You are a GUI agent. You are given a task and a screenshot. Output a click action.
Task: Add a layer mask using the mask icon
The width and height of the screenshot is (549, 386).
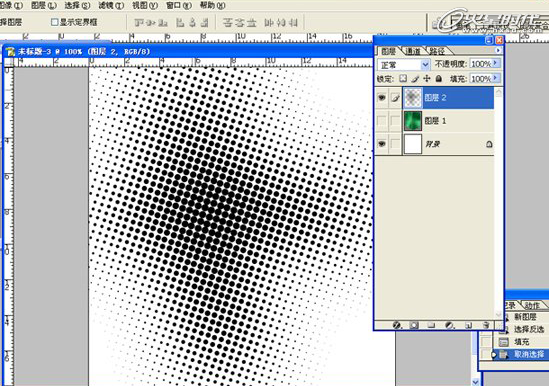click(414, 325)
